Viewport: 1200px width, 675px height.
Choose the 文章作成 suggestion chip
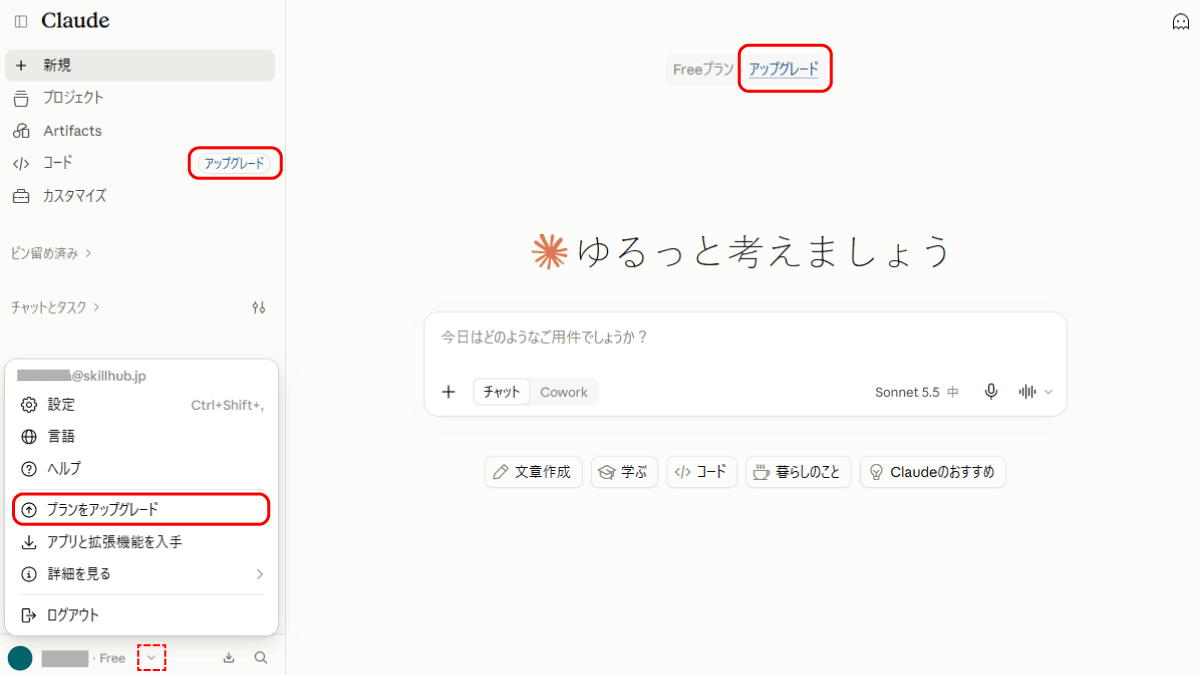click(x=534, y=472)
